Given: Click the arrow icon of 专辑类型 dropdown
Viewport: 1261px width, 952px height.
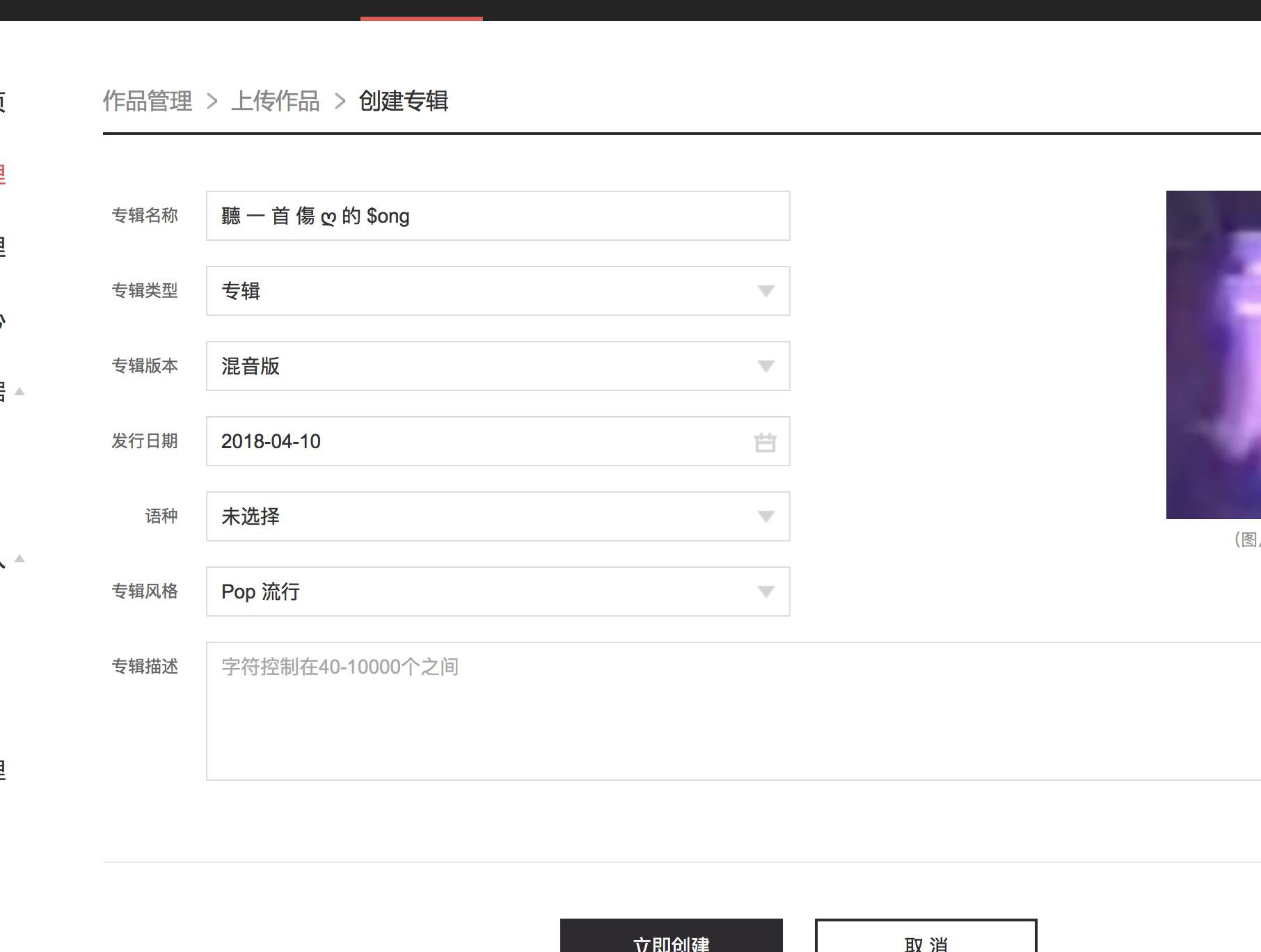Looking at the screenshot, I should click(x=766, y=291).
